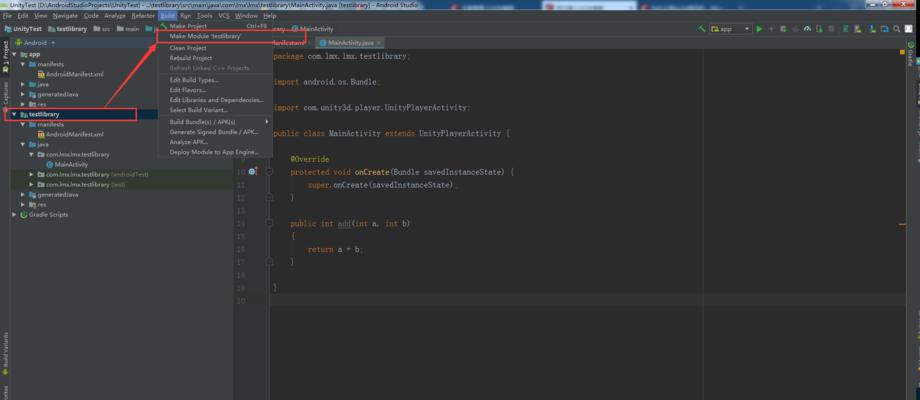Click testlibrary breadcrumb in navigation bar
Screen dimensions: 920x400
coord(68,29)
